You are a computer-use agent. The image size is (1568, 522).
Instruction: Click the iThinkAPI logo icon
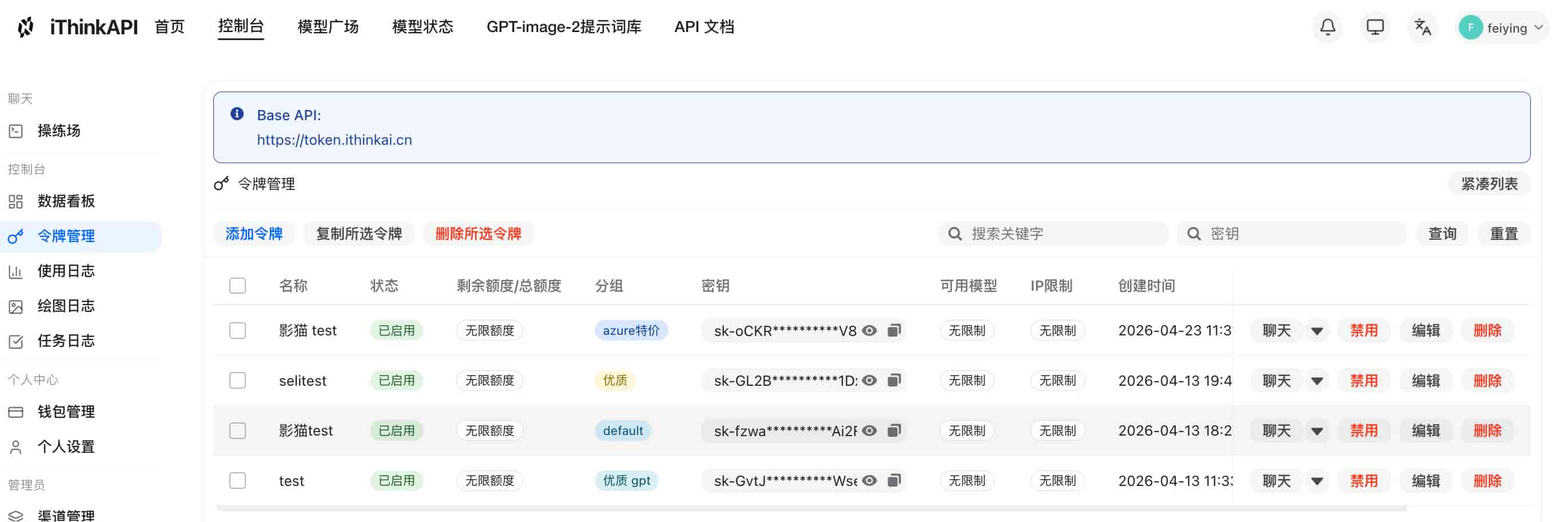click(x=26, y=27)
